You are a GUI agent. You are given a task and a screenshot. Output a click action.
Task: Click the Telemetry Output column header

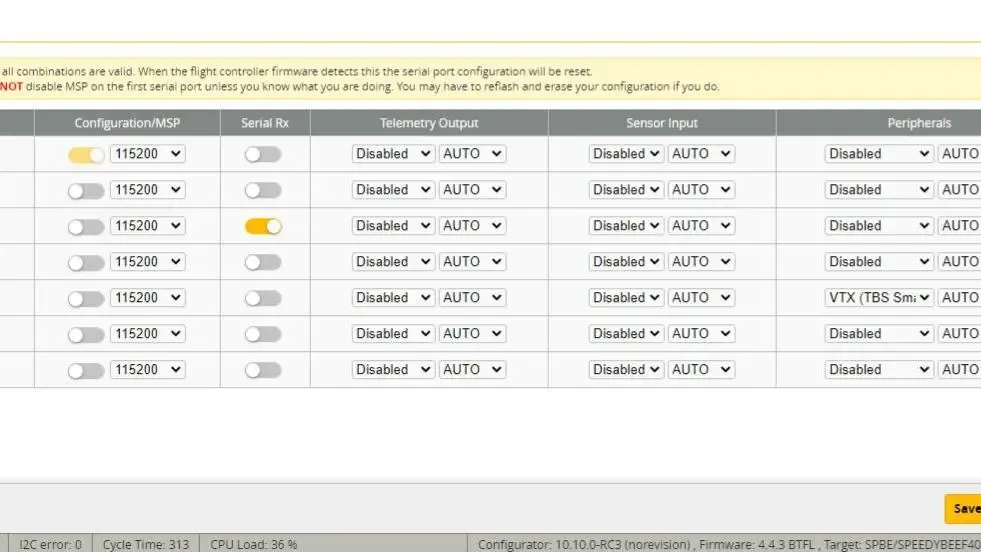tap(429, 123)
